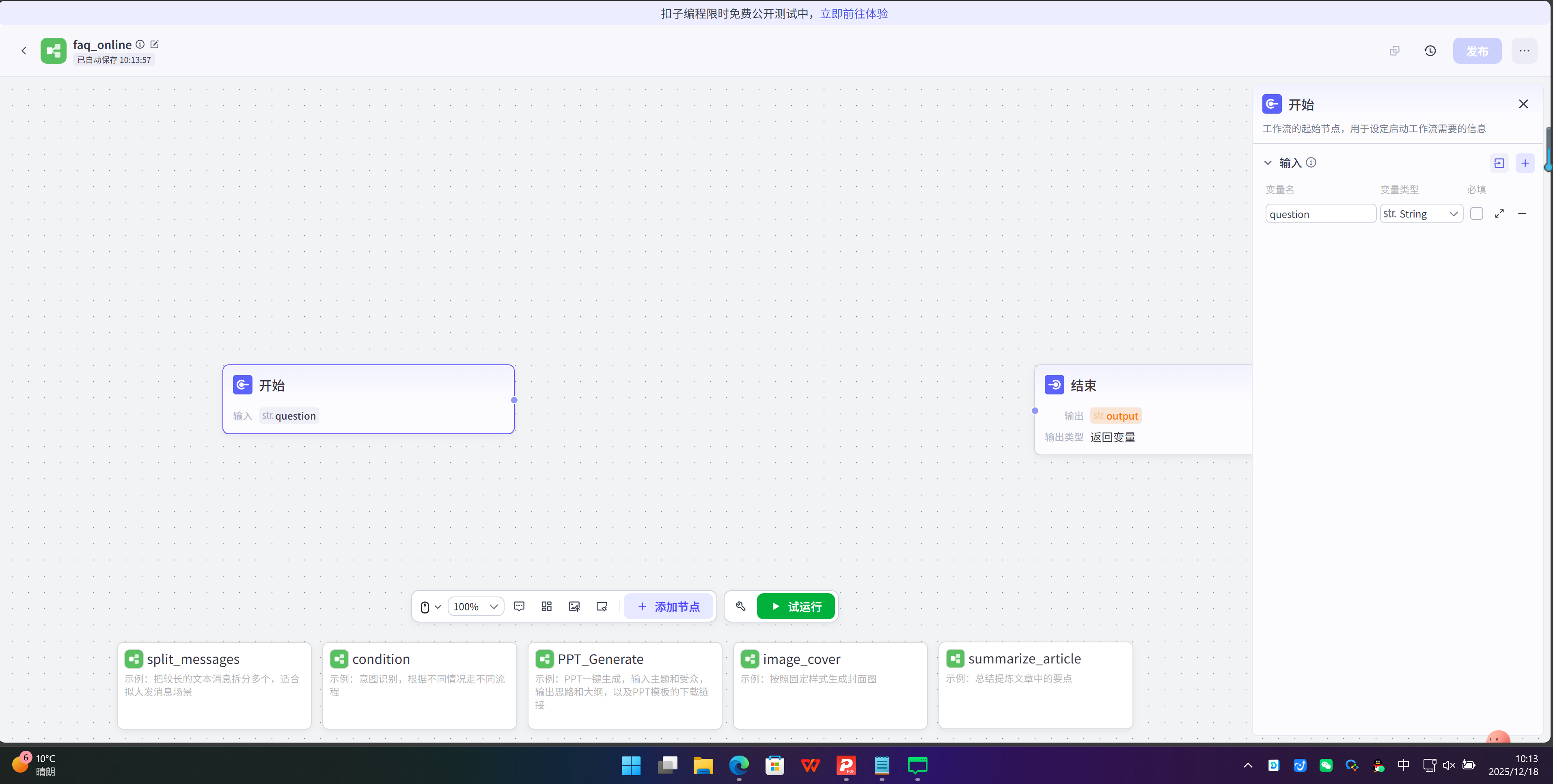Open version history clock icon
This screenshot has height=784, width=1553.
1430,51
